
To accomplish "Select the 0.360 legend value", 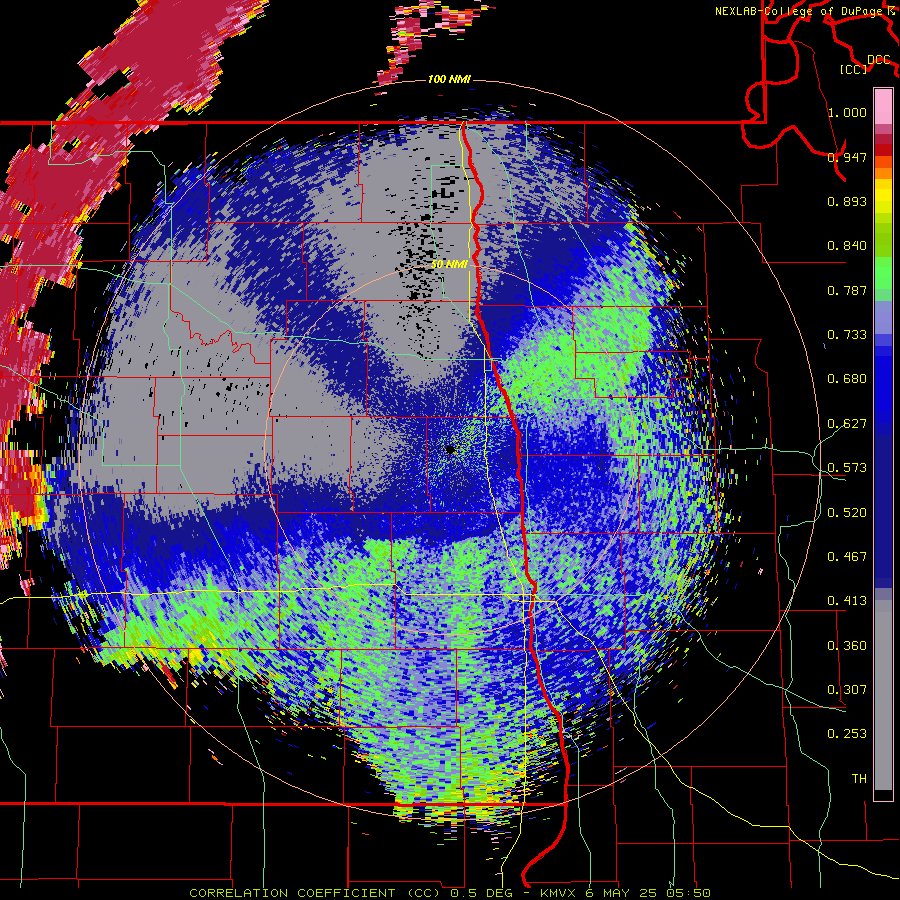I will 847,646.
